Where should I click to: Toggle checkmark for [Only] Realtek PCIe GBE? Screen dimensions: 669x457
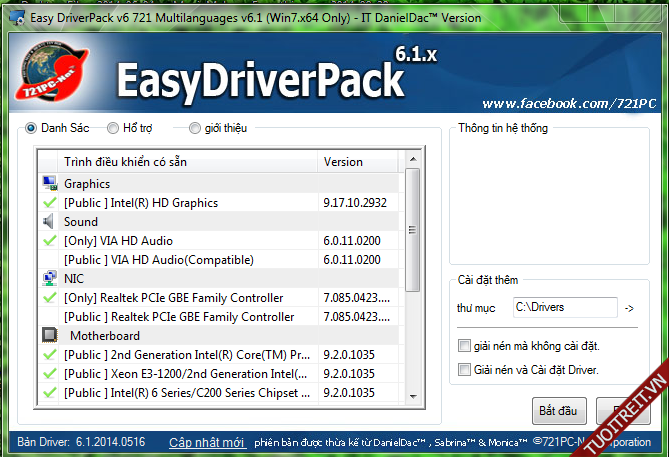pos(50,298)
